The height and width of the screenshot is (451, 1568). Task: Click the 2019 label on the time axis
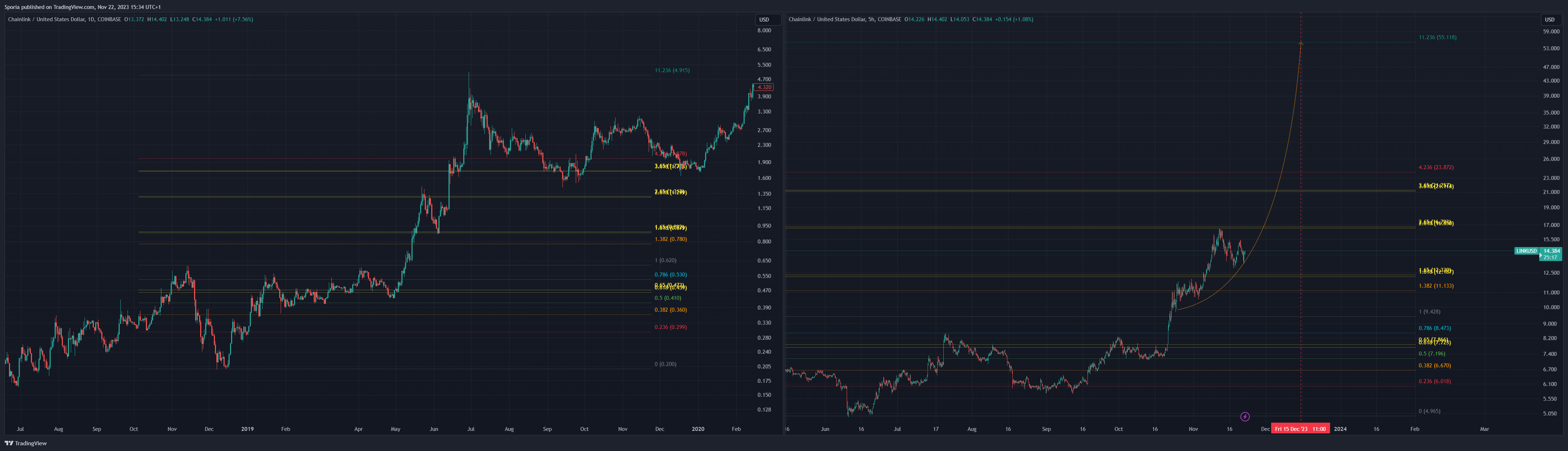tap(247, 429)
